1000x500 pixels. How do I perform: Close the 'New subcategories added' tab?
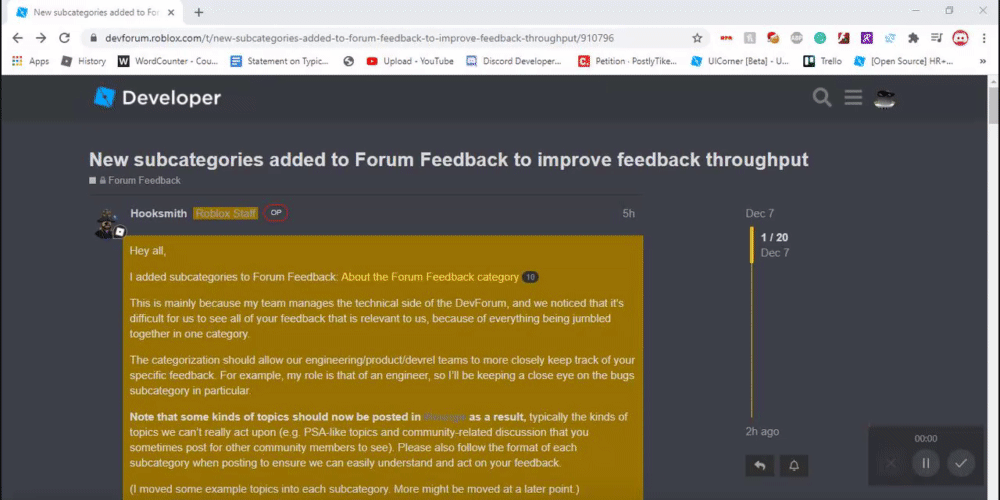tap(173, 12)
